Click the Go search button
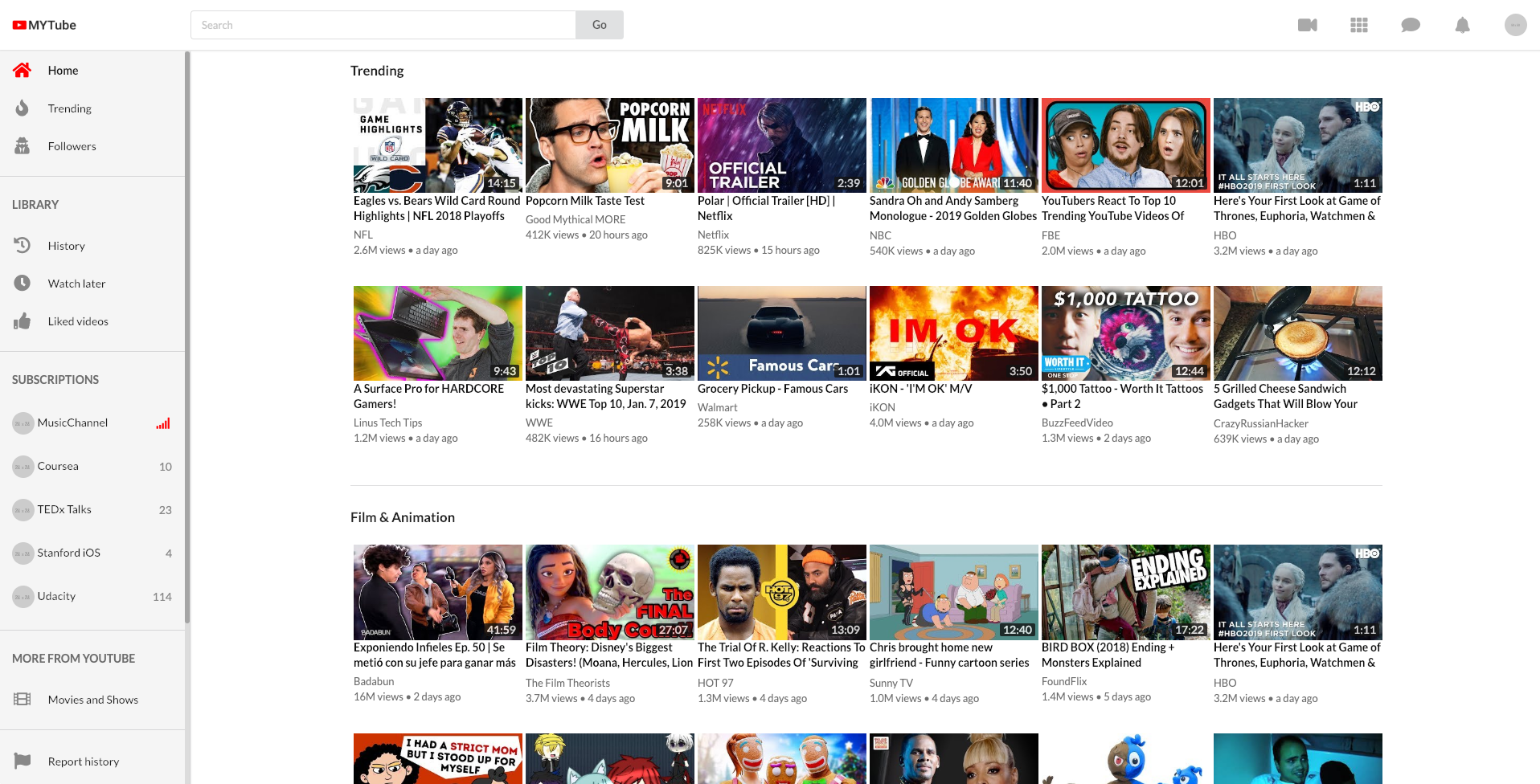This screenshot has width=1540, height=784. [600, 25]
